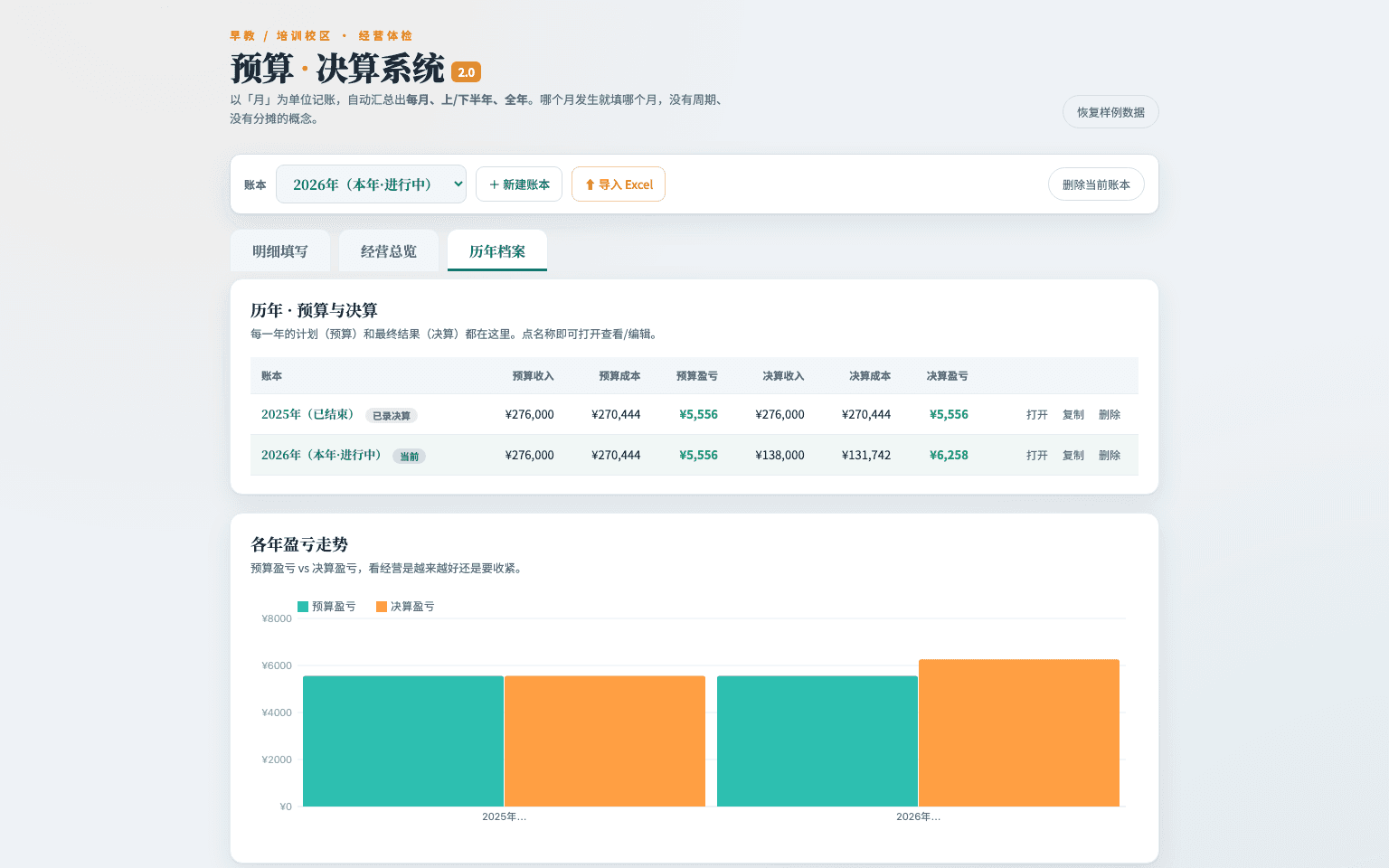Screen dimensions: 1389x868
Task: Open the 2026年（本年·进行中） ledger name link
Action: (321, 455)
